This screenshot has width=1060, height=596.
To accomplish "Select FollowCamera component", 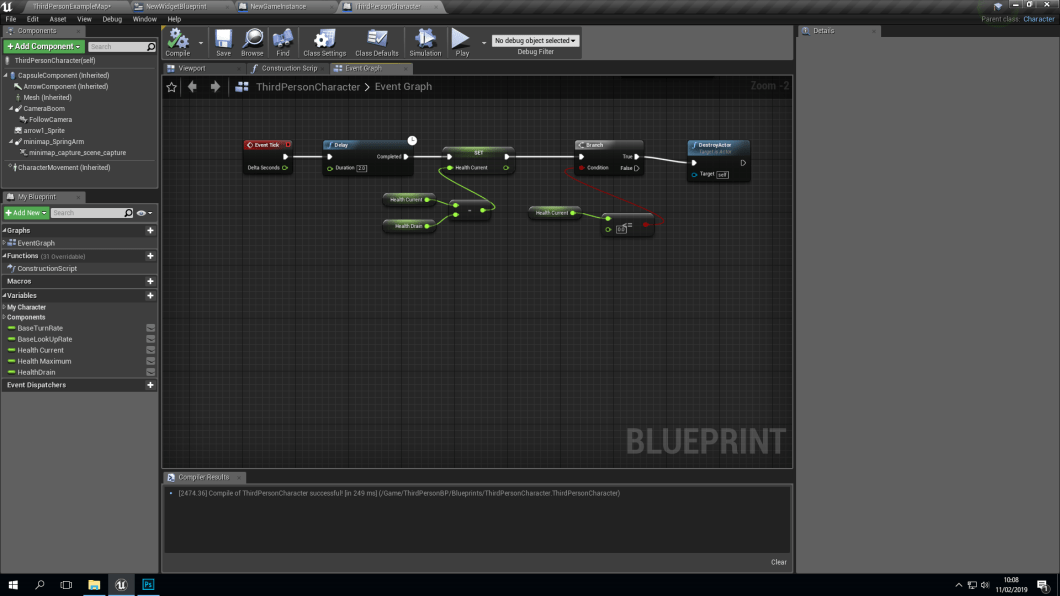I will point(50,120).
